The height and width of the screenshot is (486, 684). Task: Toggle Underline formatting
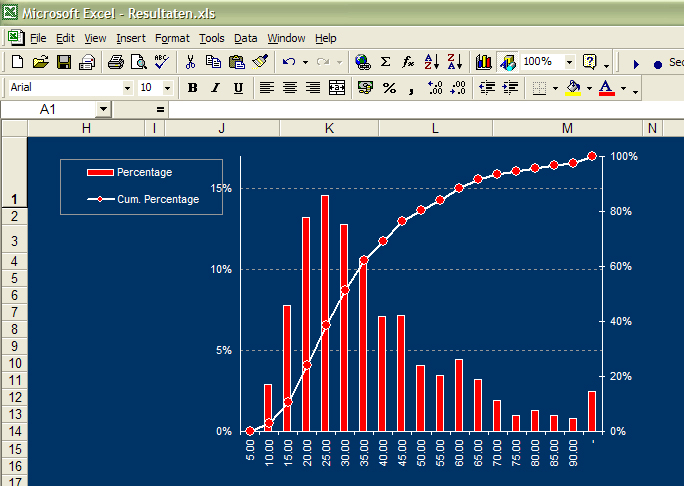click(238, 88)
